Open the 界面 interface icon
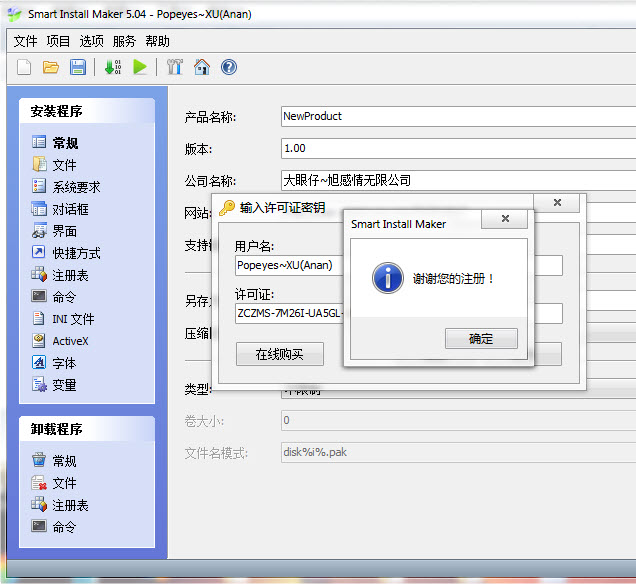This screenshot has height=584, width=636. [39, 230]
